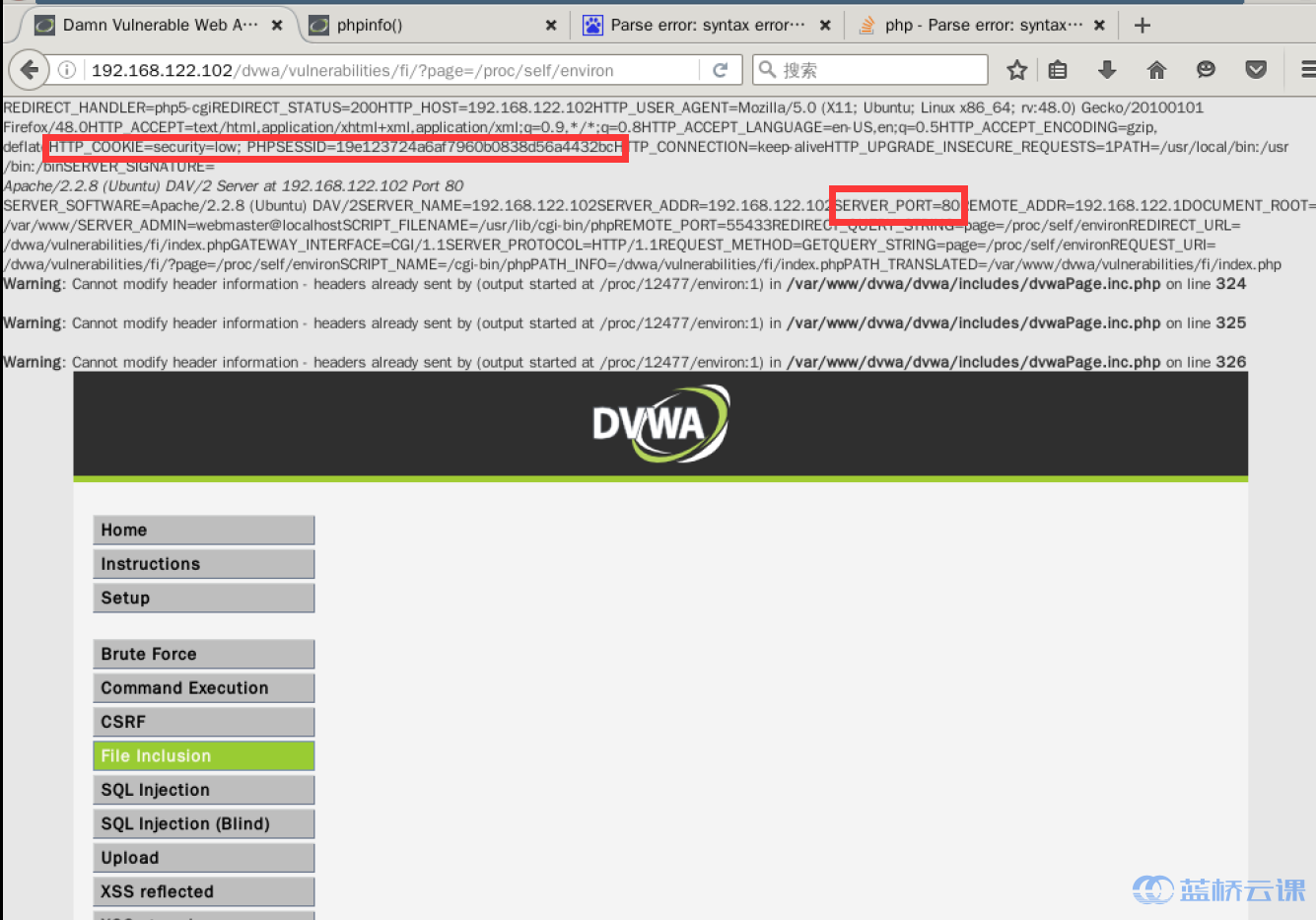Open the Home menu item
The image size is (1316, 920).
point(204,530)
